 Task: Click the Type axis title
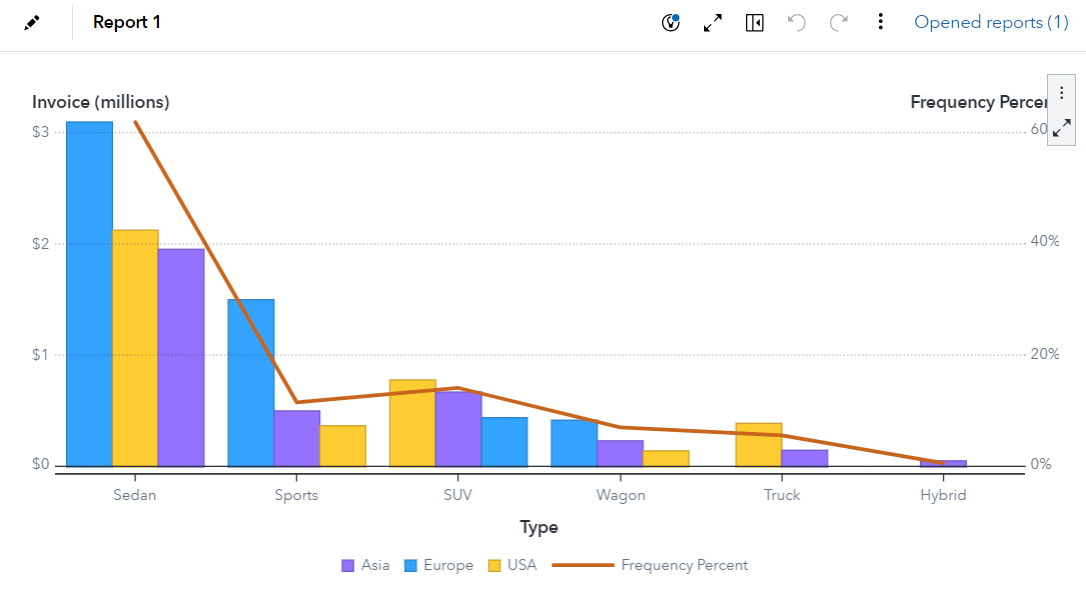[539, 527]
